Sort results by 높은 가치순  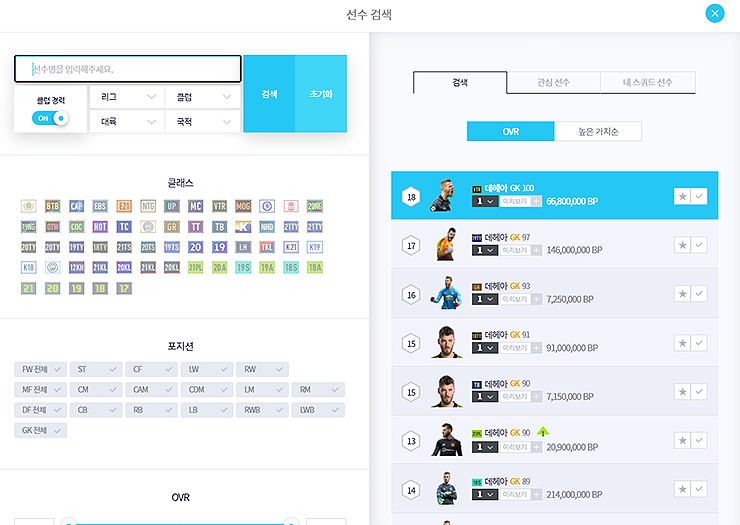598,131
